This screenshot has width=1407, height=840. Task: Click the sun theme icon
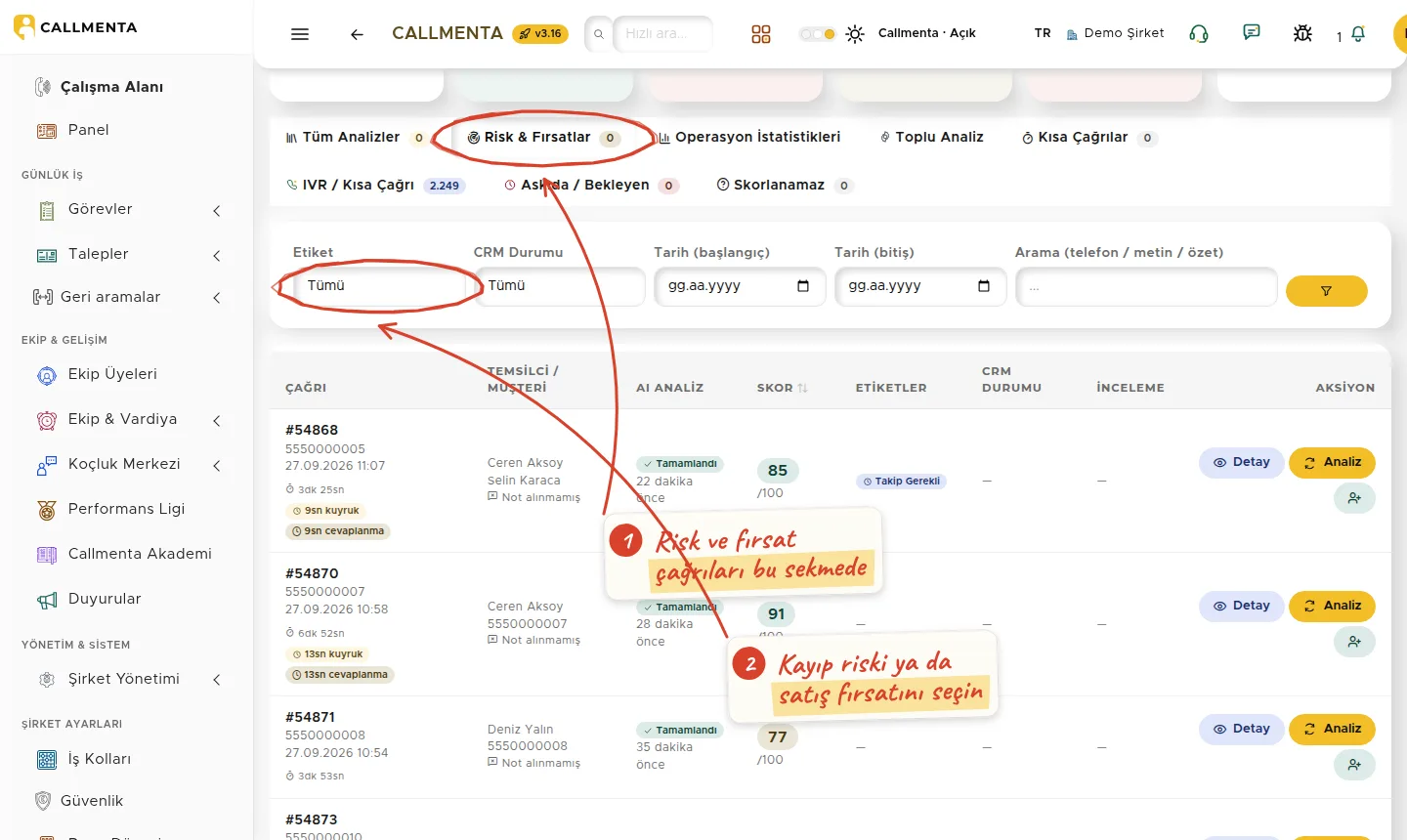coord(855,34)
